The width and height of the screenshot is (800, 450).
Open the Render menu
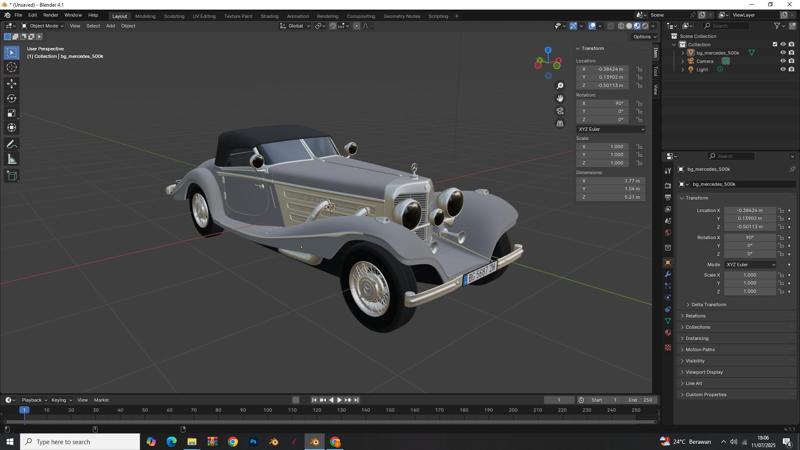[51, 15]
